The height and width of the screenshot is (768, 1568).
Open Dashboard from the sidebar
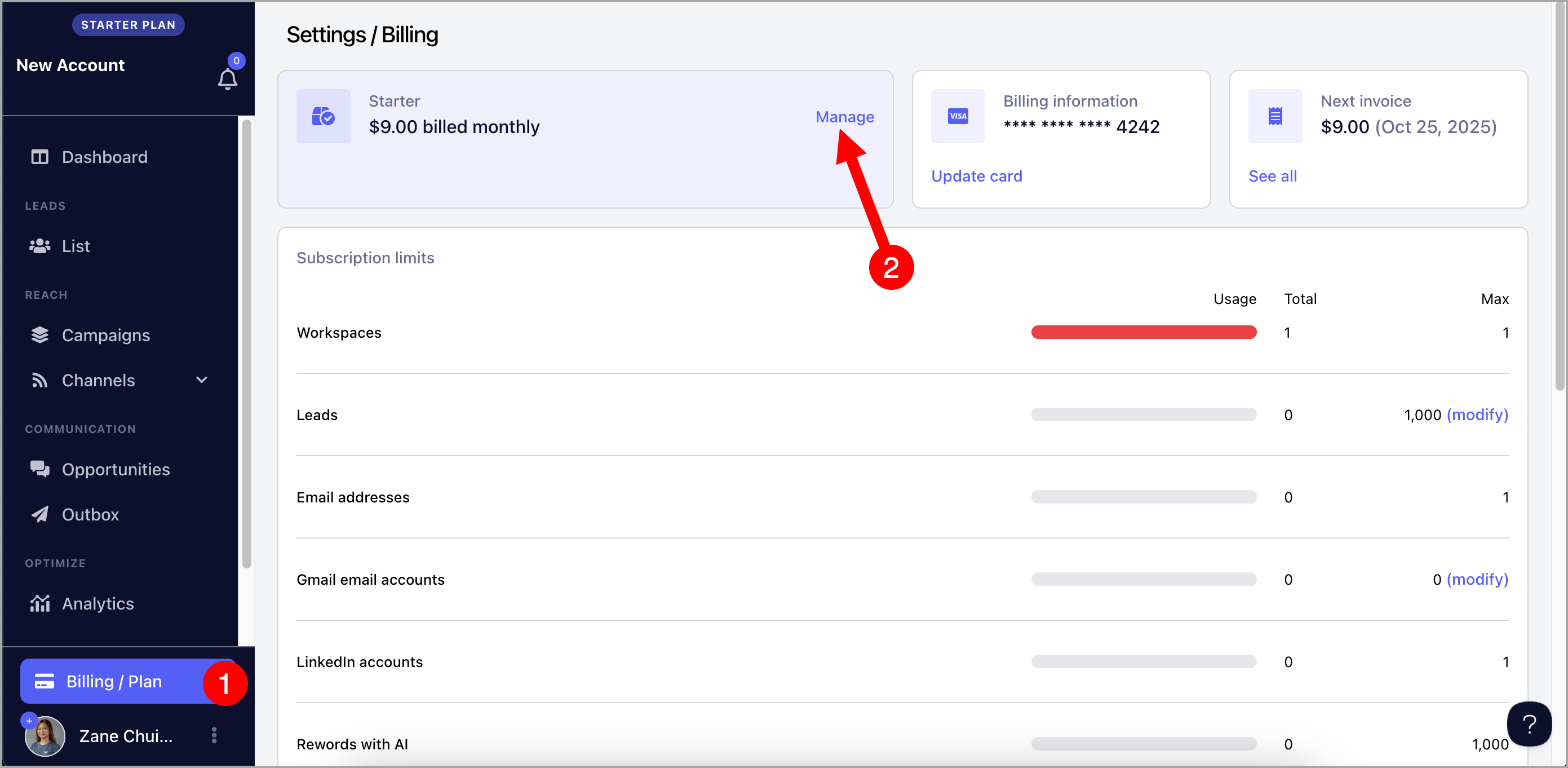pos(104,157)
